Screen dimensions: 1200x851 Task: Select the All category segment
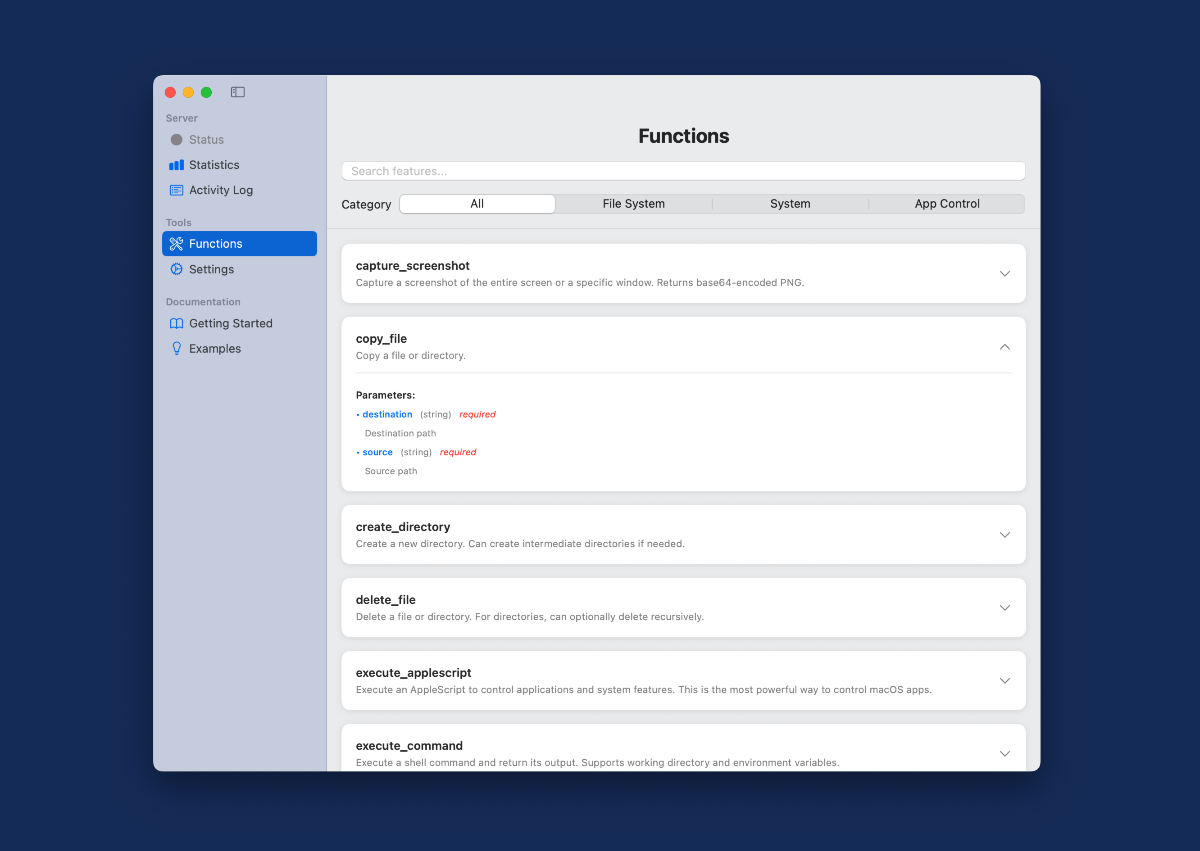click(477, 204)
